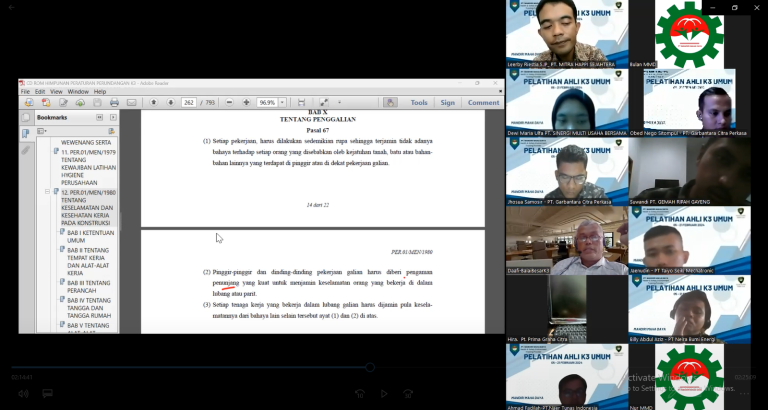Open the Comment pane

483,102
